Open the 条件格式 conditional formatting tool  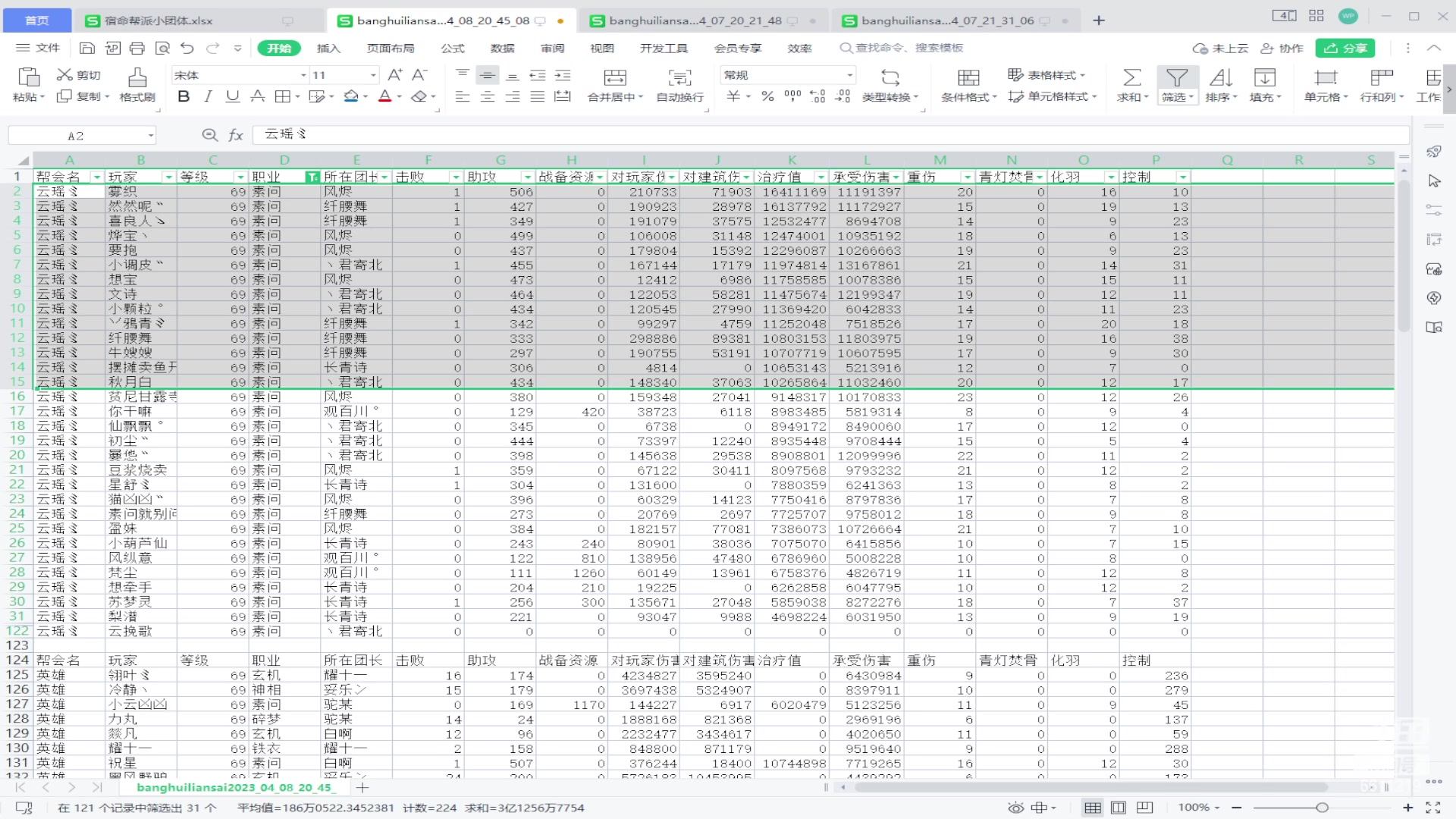968,86
